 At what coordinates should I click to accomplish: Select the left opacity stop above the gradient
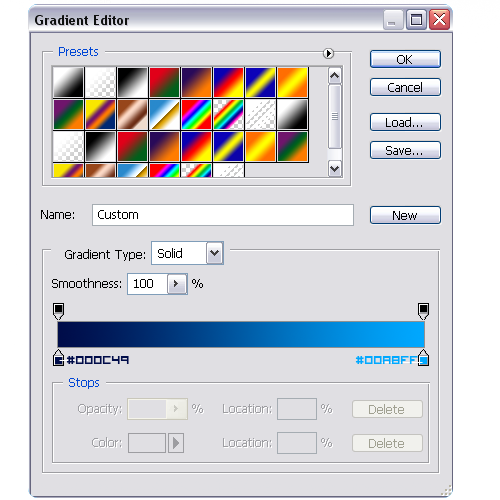(58, 311)
